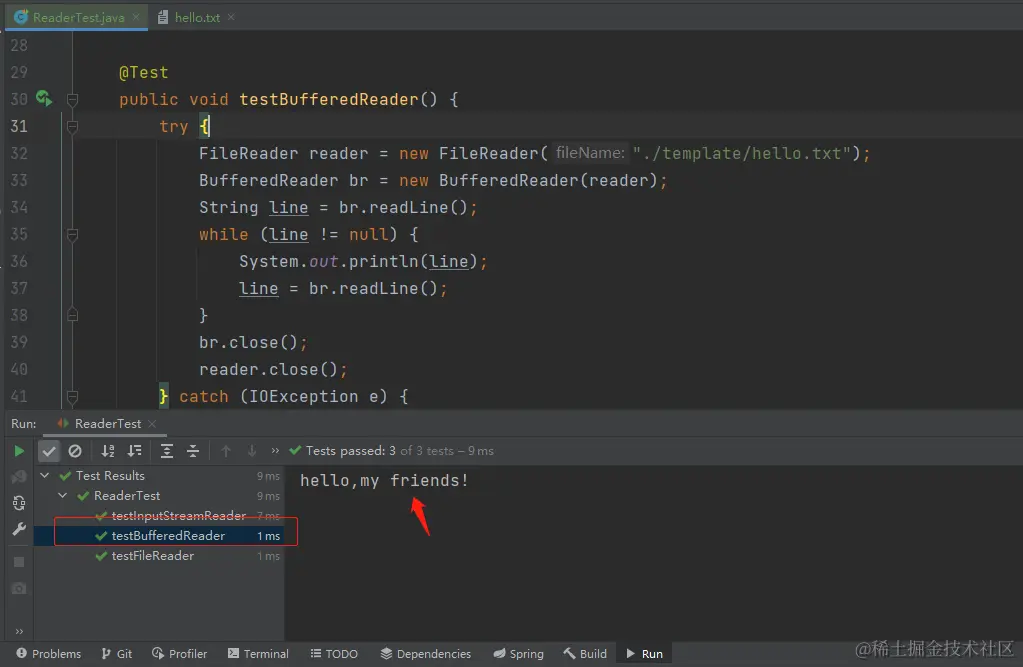Image resolution: width=1023 pixels, height=667 pixels.
Task: Close the ReaderTest.java editor tab
Action: pos(136,17)
